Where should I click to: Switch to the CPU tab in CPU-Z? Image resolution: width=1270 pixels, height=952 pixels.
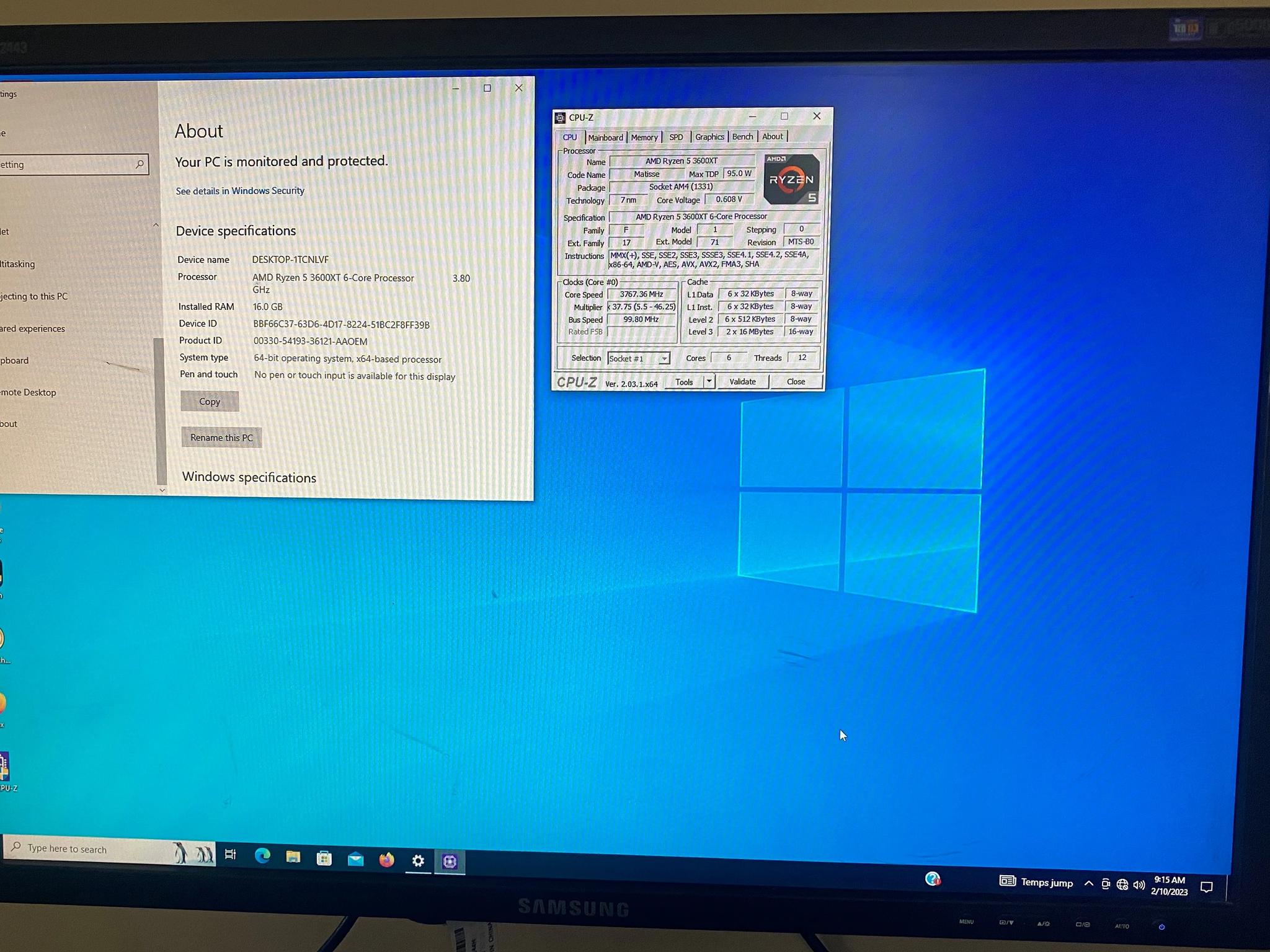569,138
